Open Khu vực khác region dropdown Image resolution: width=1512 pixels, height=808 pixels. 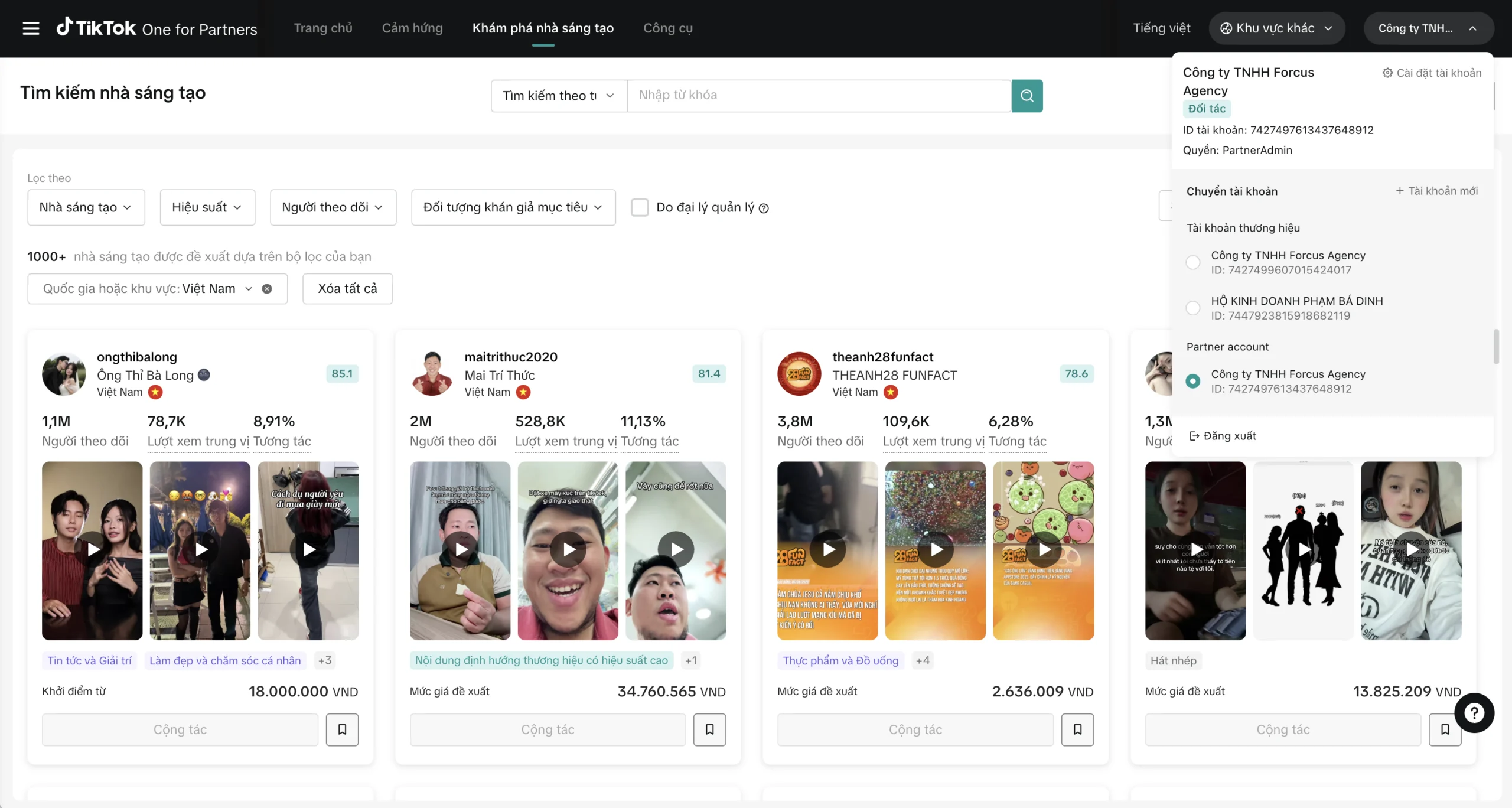[x=1276, y=28]
